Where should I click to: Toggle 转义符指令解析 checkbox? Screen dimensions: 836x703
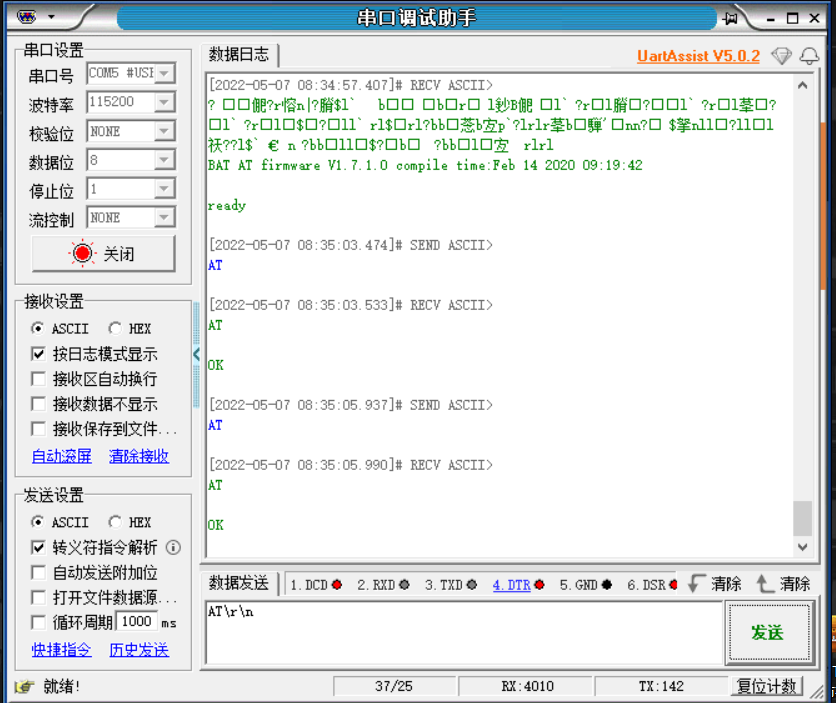pos(38,547)
